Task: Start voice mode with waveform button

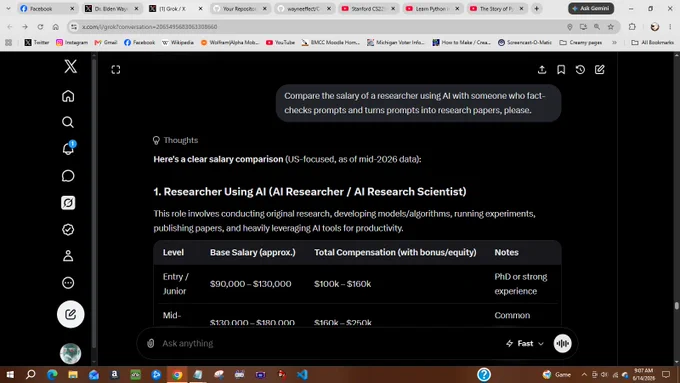Action: pos(562,343)
